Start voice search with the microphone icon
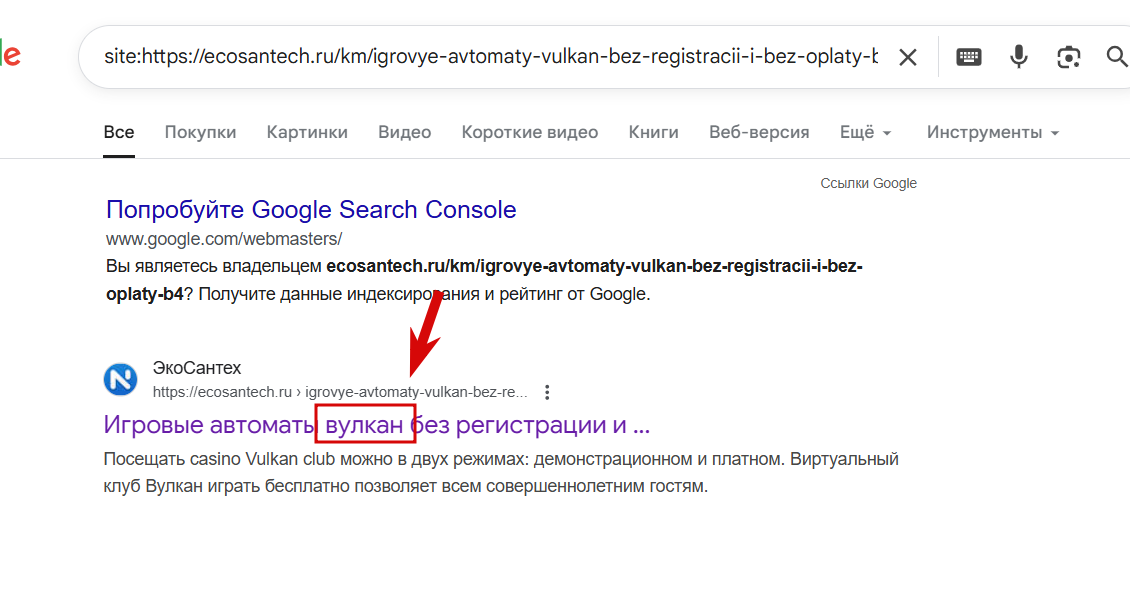 (1018, 56)
